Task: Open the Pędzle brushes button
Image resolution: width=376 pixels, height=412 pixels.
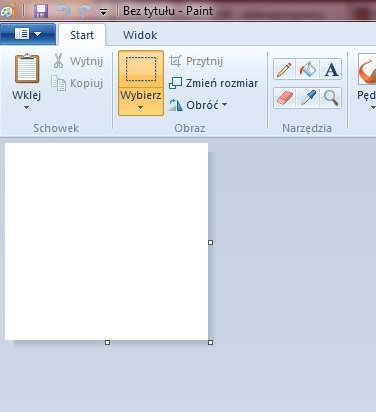Action: (367, 82)
